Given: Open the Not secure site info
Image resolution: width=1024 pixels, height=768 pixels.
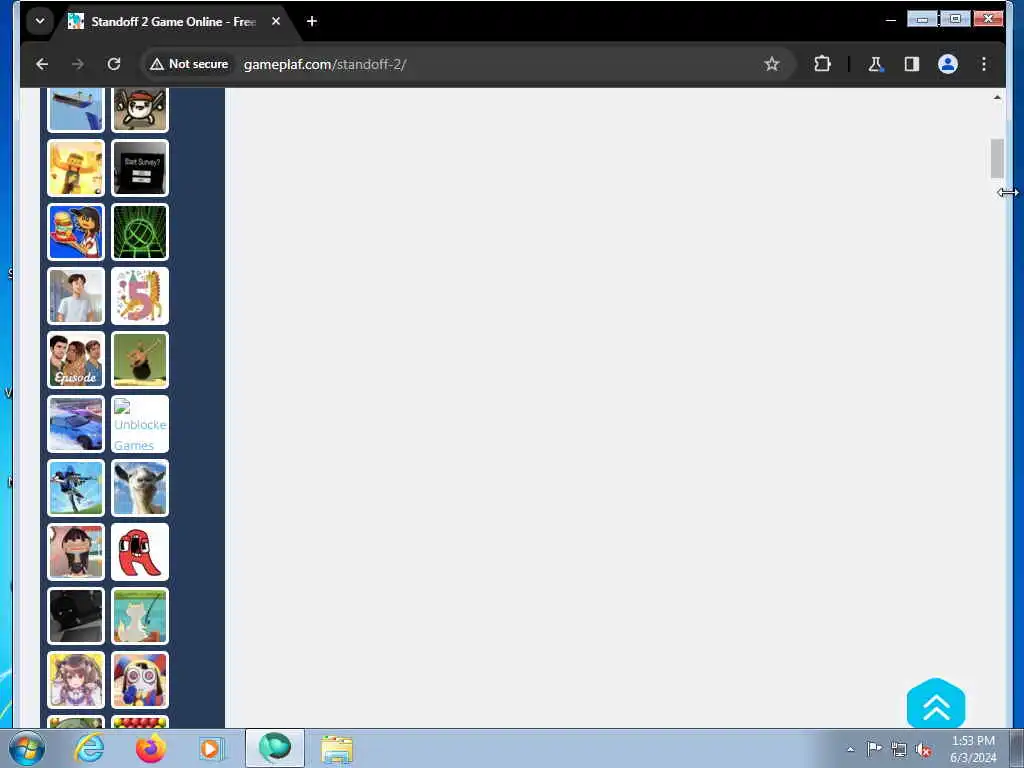Looking at the screenshot, I should click(x=189, y=64).
